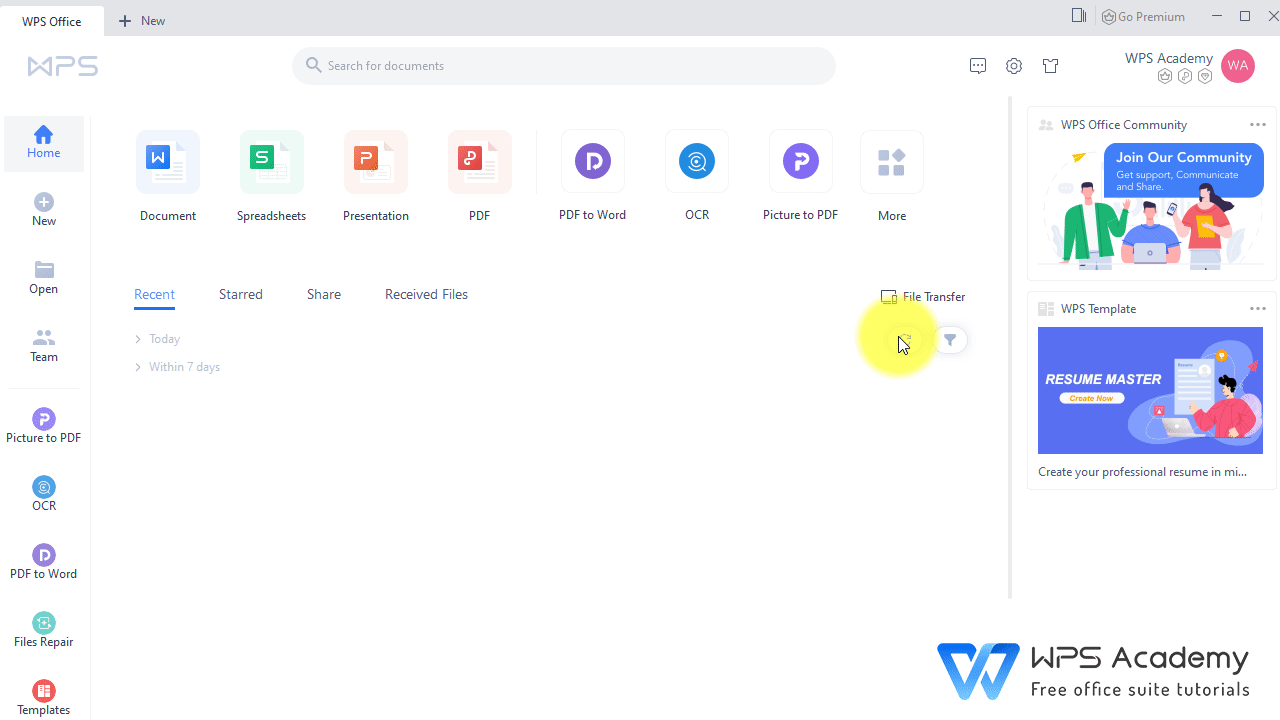Viewport: 1280px width, 720px height.
Task: Click the refresh recent files icon
Action: pos(905,340)
